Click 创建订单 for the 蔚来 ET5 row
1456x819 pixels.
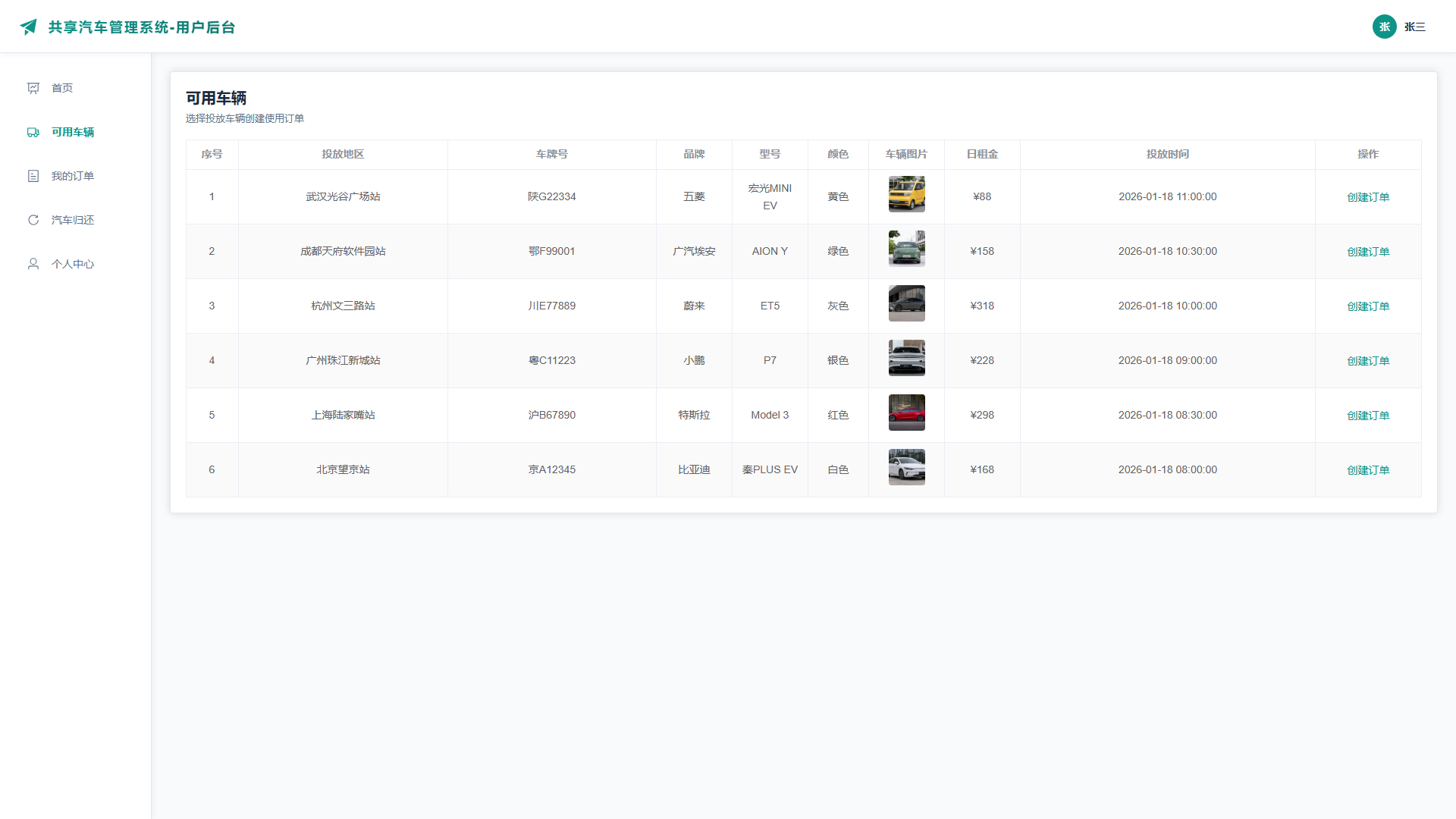(x=1368, y=306)
